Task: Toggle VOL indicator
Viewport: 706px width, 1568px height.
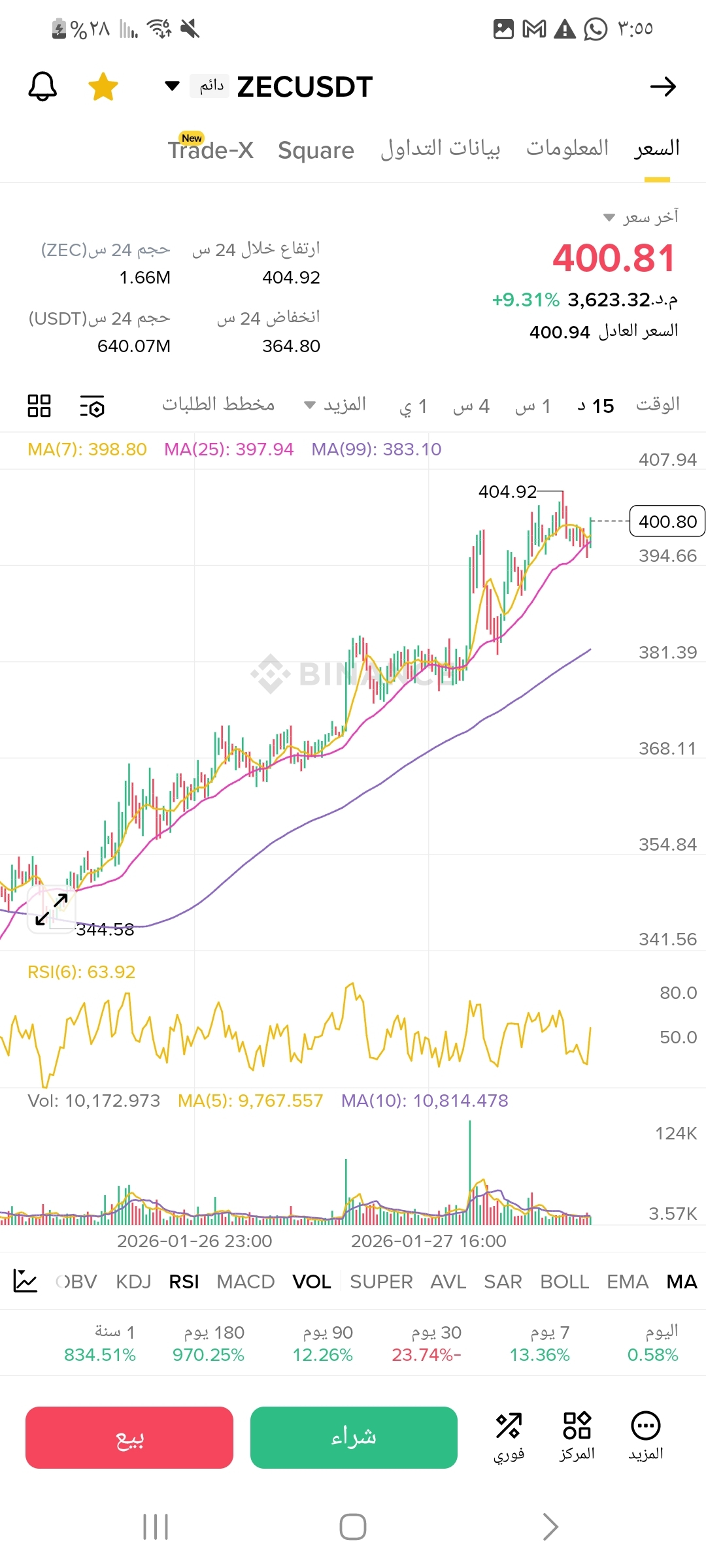Action: coord(312,1282)
